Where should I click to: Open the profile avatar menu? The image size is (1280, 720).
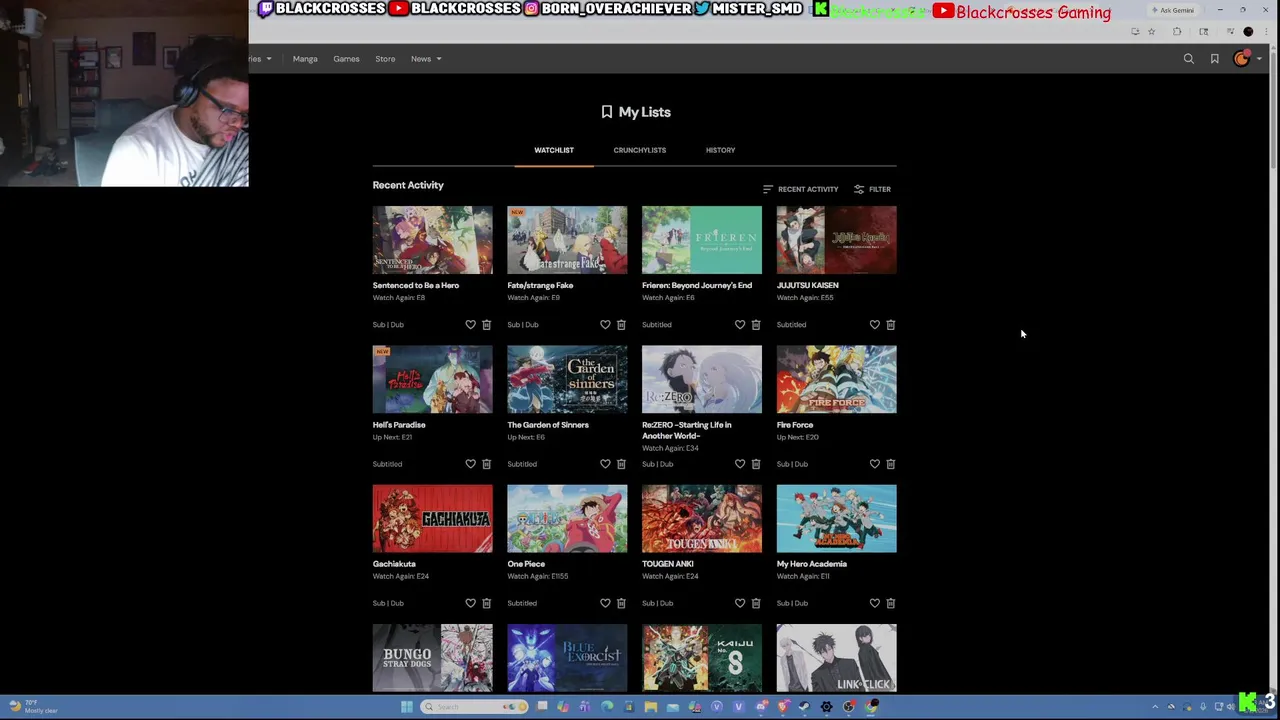[1242, 59]
